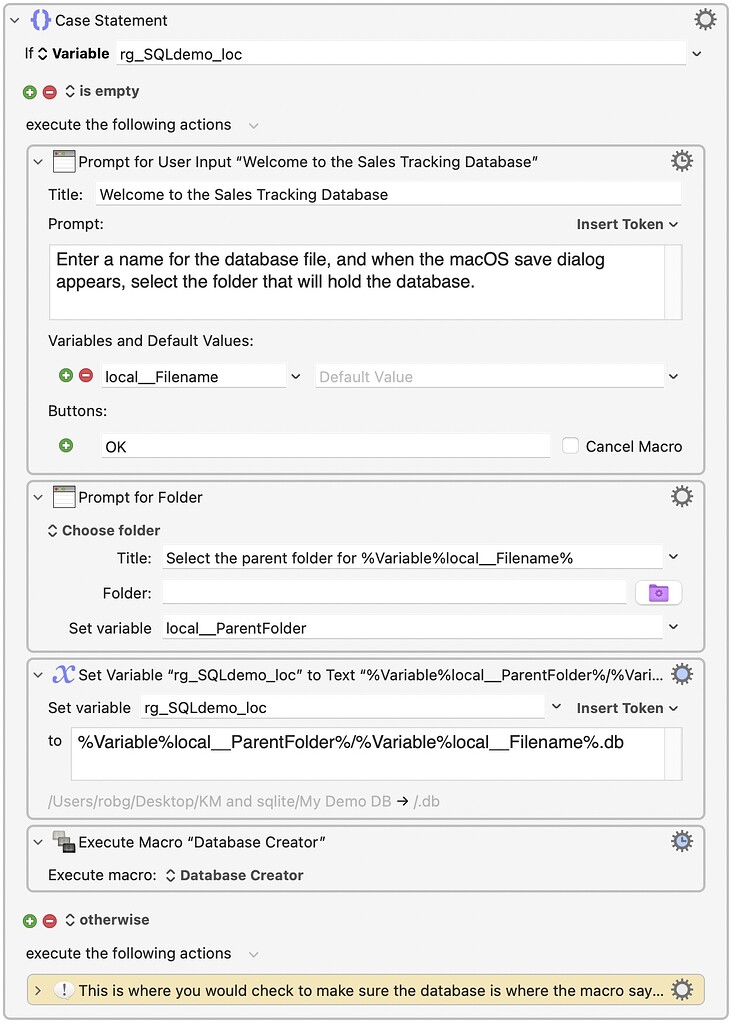Expand the comment action at bottom
Viewport: 732px width, 1024px height.
click(x=38, y=991)
